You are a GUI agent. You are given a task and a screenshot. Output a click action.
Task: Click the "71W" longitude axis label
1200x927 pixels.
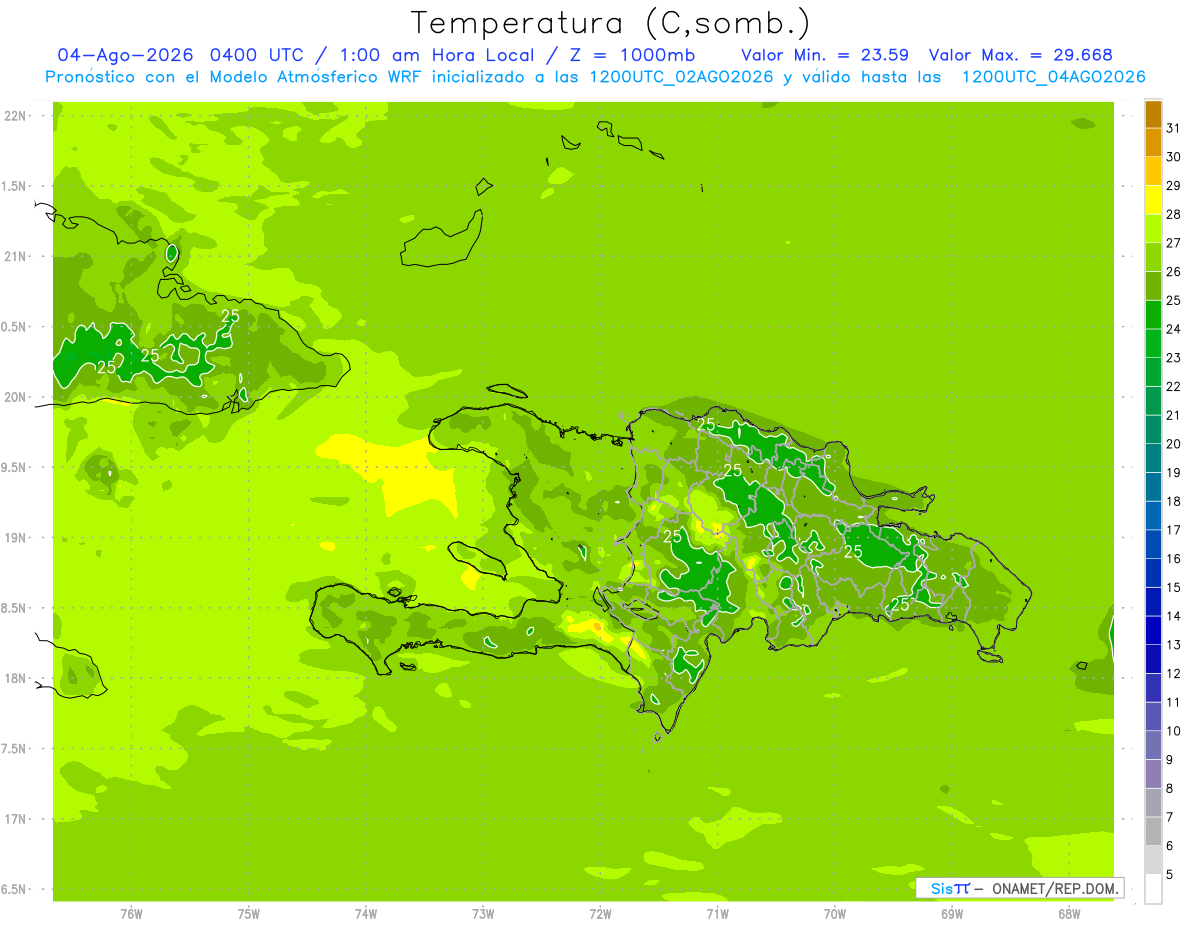click(717, 914)
